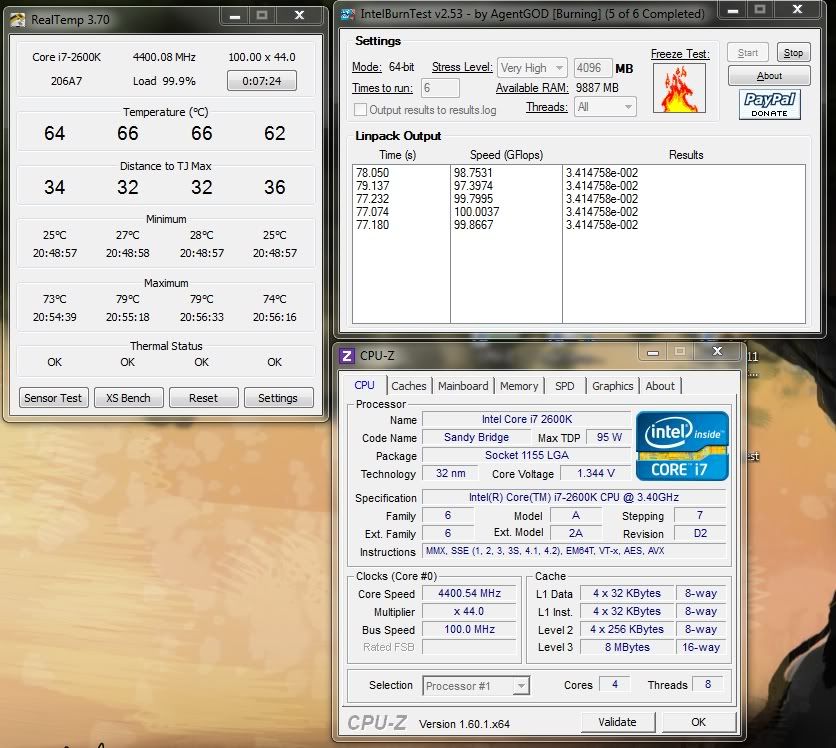The width and height of the screenshot is (836, 748).
Task: Open the Mainboard tab
Action: (x=463, y=386)
